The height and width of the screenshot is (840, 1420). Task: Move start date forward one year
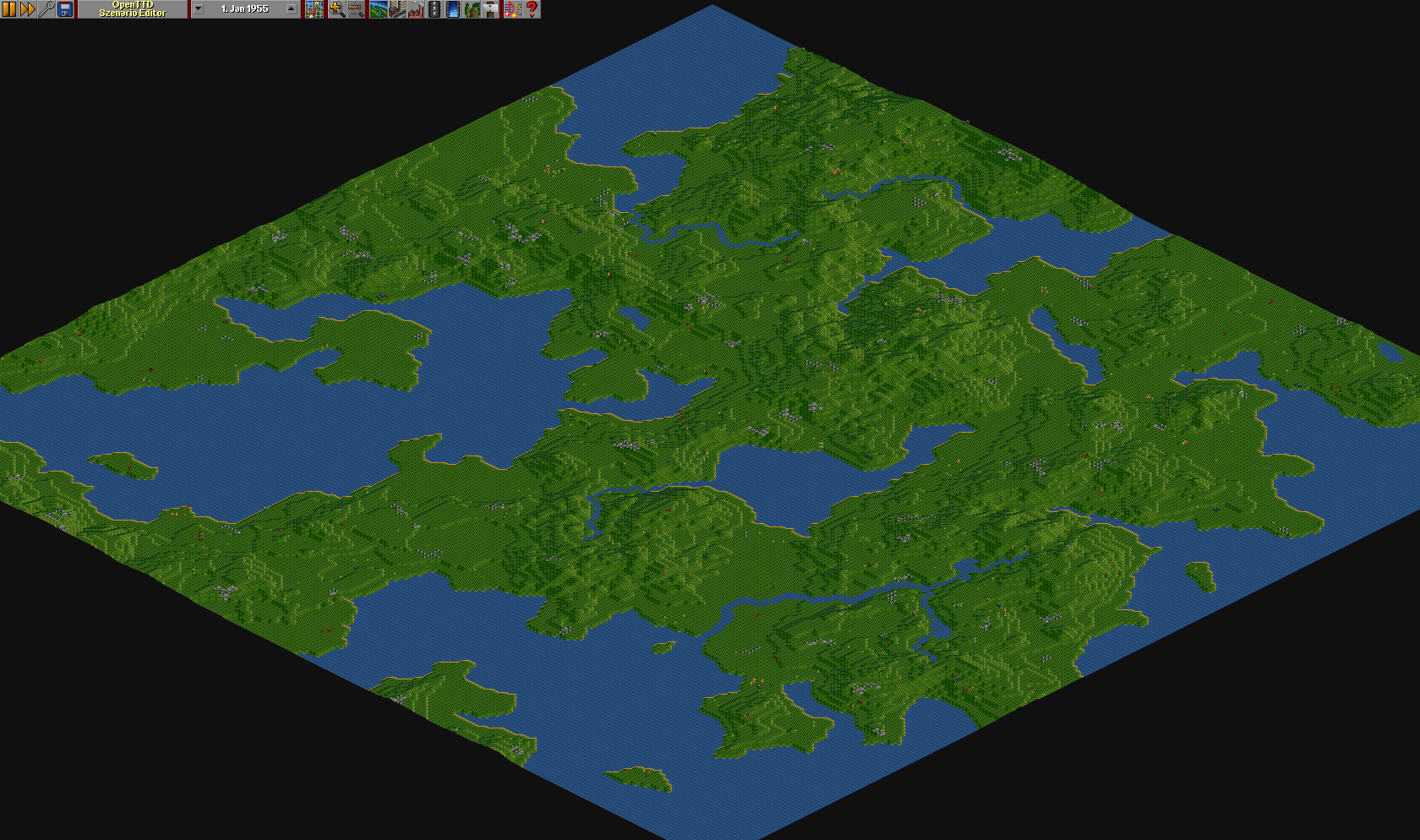[292, 9]
